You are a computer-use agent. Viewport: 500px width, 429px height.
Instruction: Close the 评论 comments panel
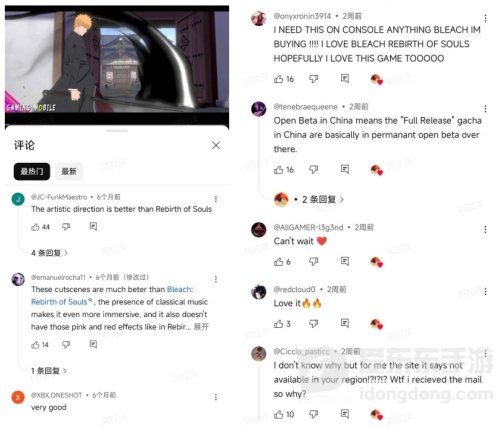(x=216, y=145)
